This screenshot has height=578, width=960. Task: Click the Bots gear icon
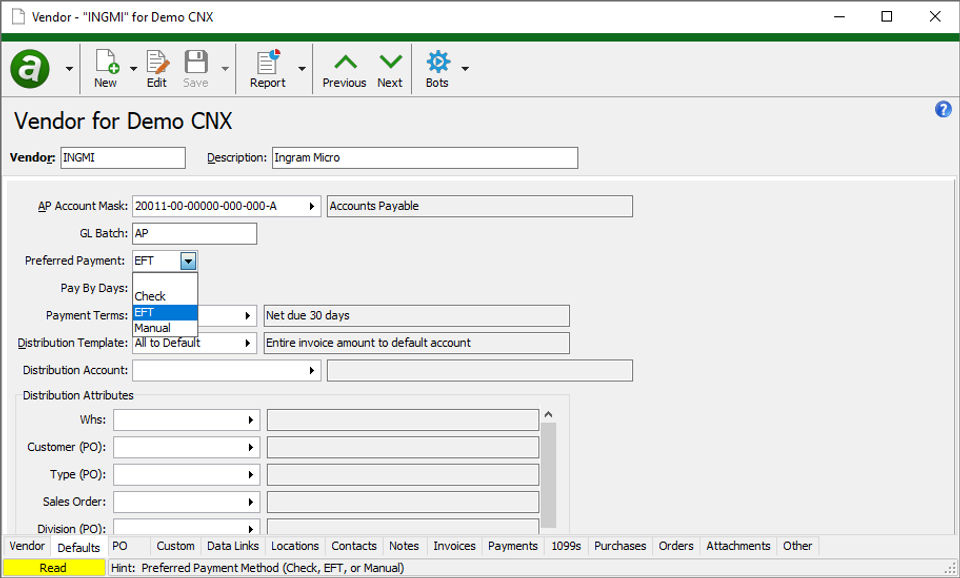(x=438, y=62)
